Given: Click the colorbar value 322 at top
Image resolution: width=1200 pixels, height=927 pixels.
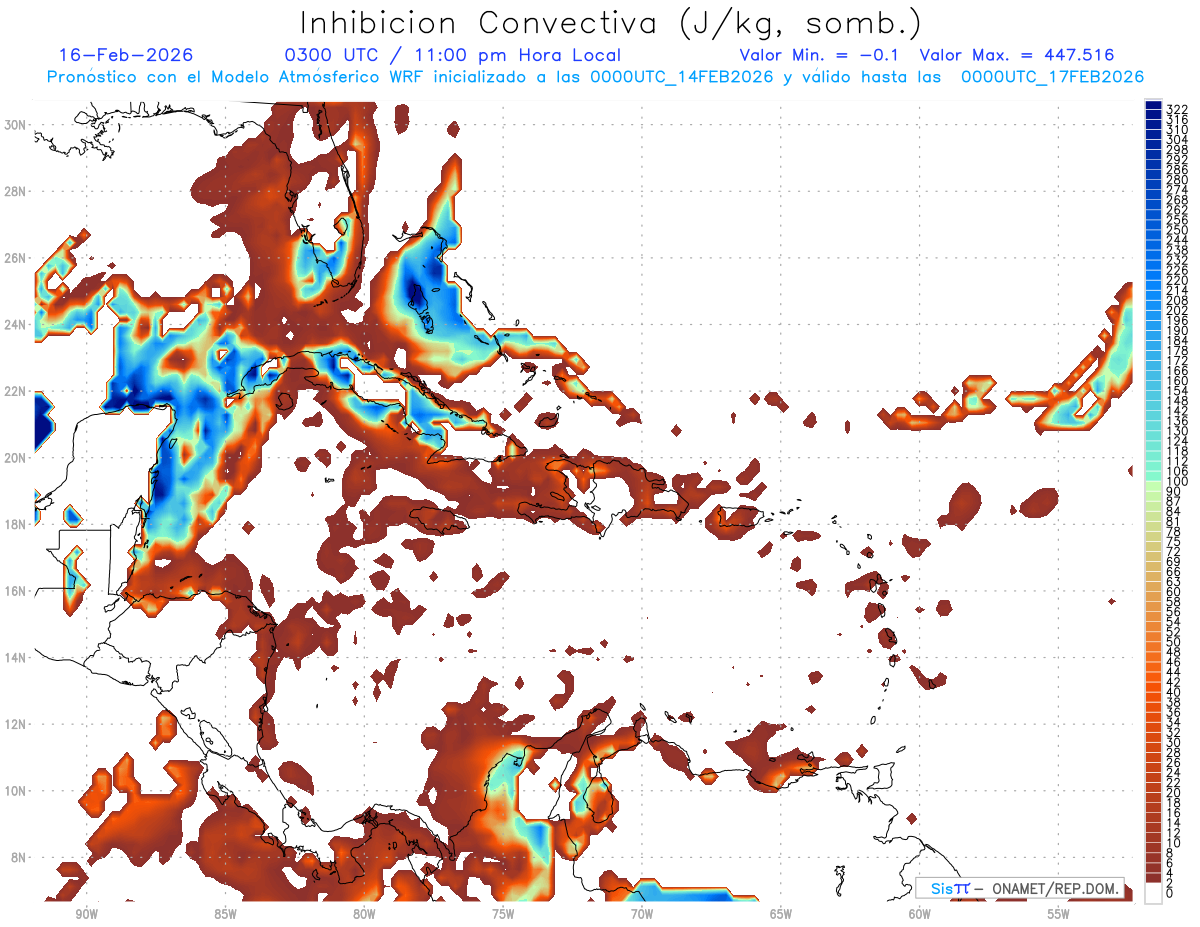Looking at the screenshot, I should tap(1177, 109).
